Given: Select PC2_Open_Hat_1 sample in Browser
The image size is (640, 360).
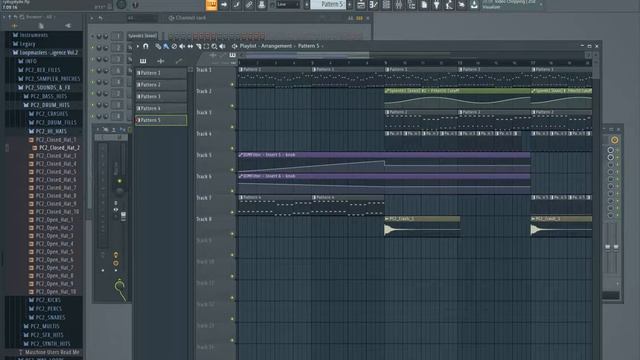Looking at the screenshot, I should coord(51,220).
